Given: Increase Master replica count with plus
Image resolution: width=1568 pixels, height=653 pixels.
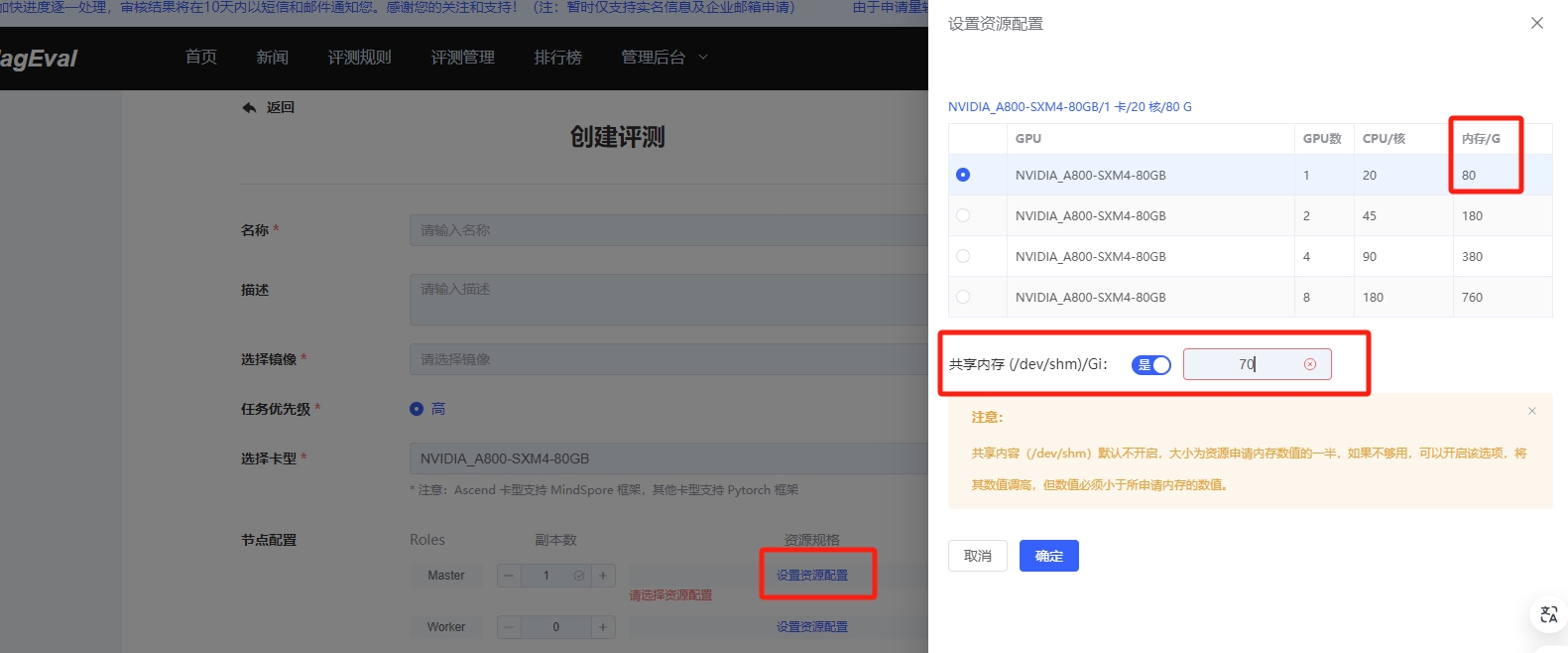Looking at the screenshot, I should pyautogui.click(x=603, y=576).
